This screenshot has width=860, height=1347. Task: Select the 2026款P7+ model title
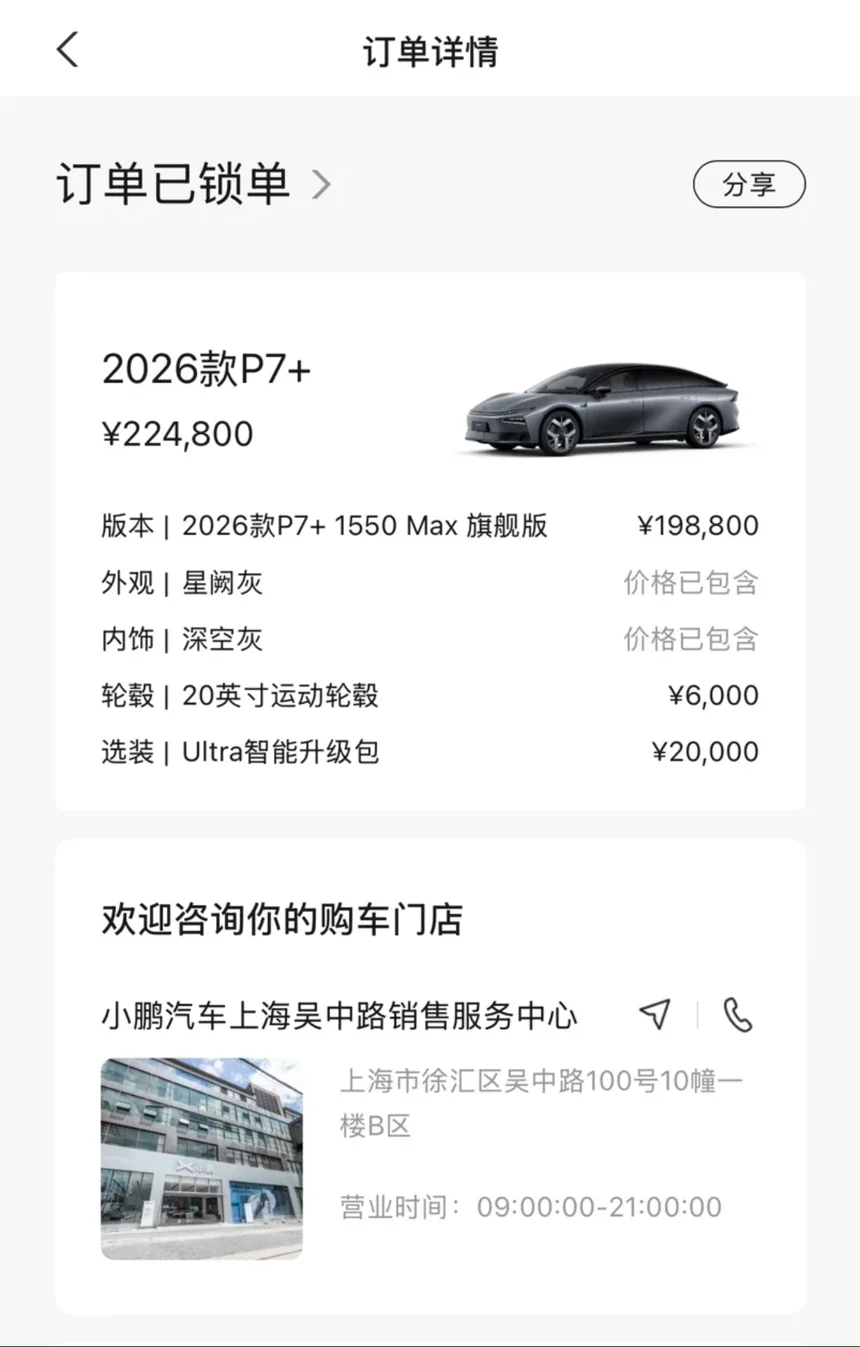point(207,370)
